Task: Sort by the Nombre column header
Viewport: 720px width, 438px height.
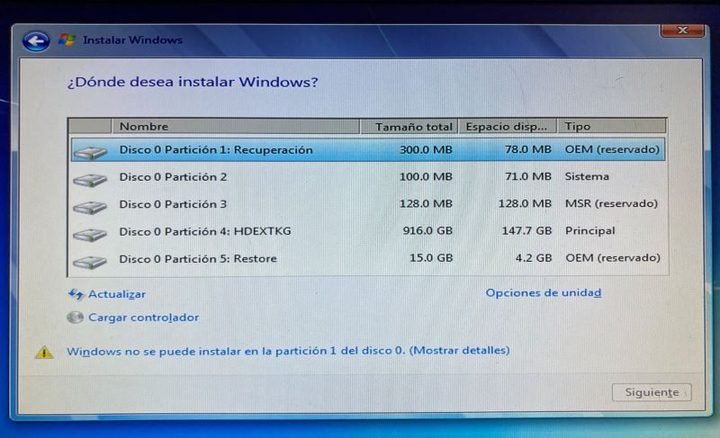Action: pyautogui.click(x=236, y=126)
